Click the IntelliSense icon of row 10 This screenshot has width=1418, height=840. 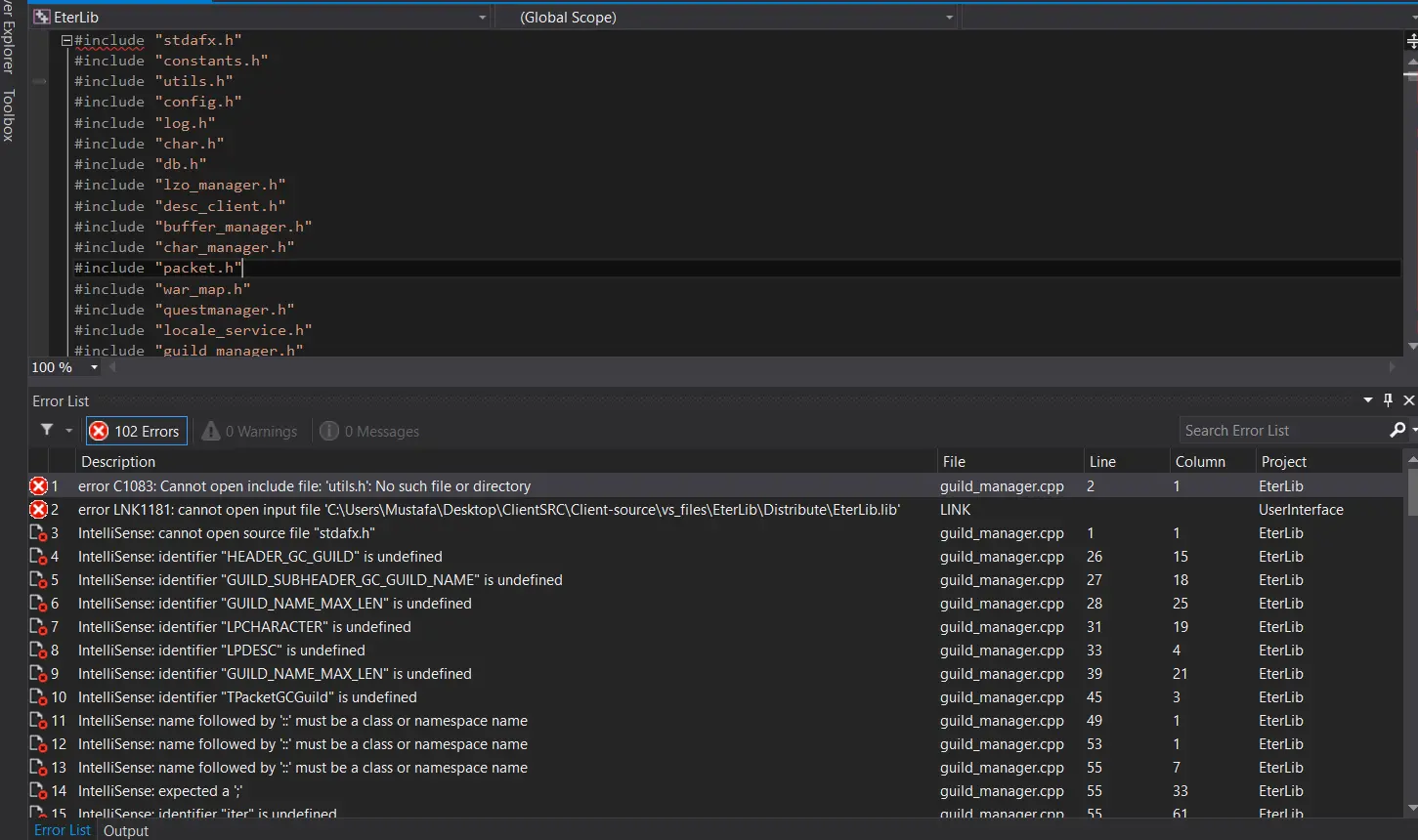point(39,696)
